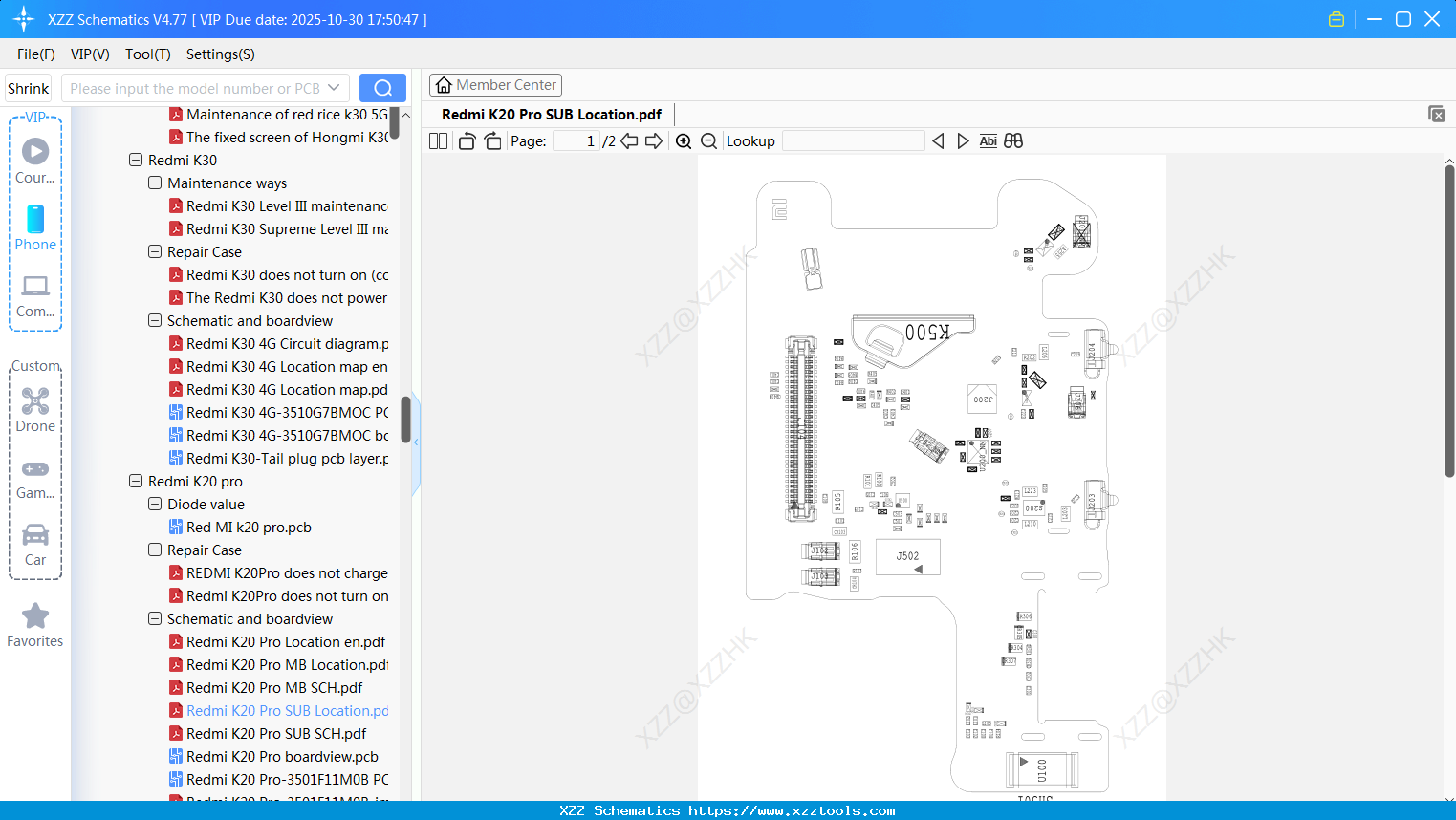Toggle the Abi whole-word match option

pyautogui.click(x=989, y=141)
